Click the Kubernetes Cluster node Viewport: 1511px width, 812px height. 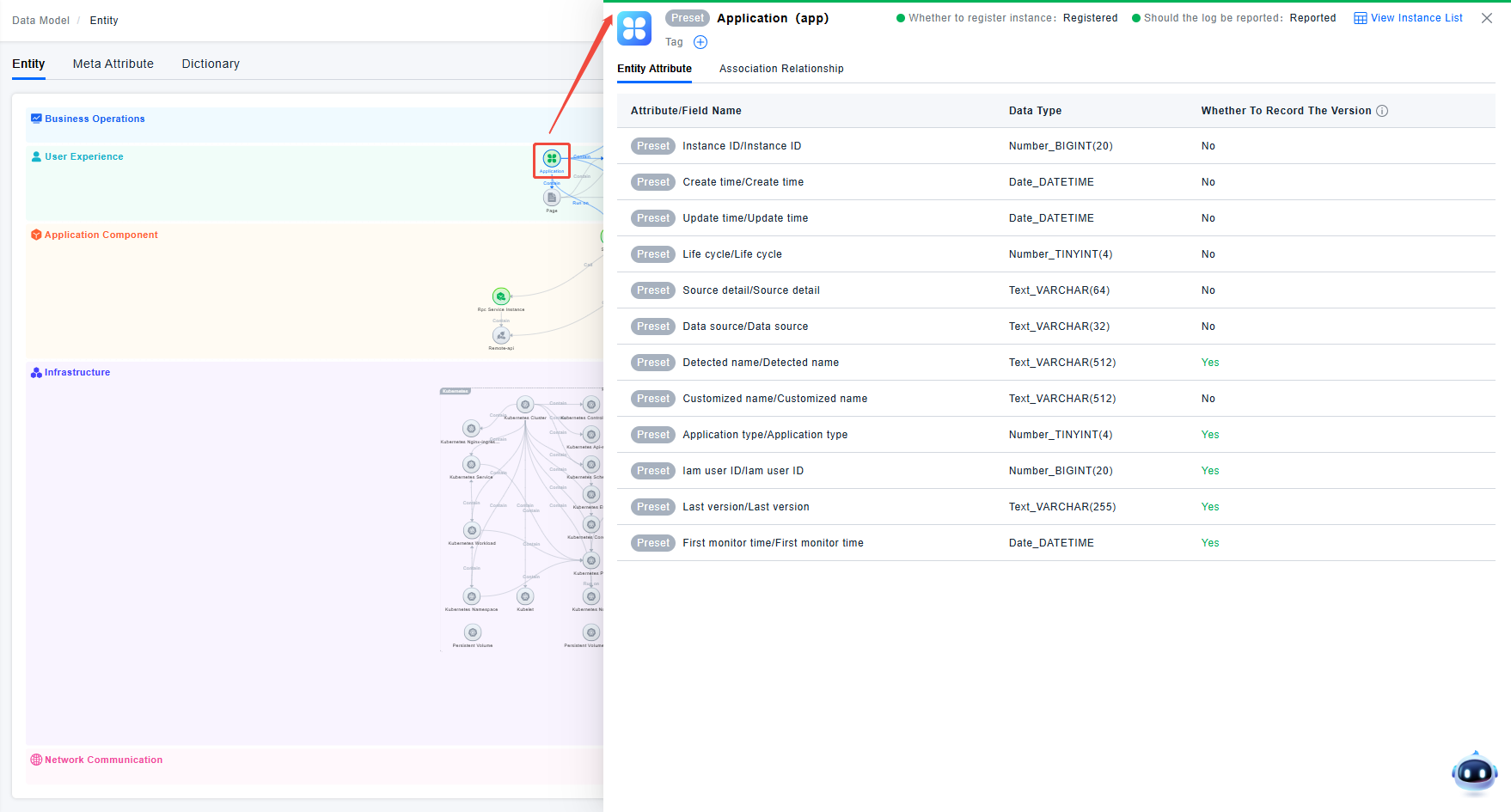(525, 405)
